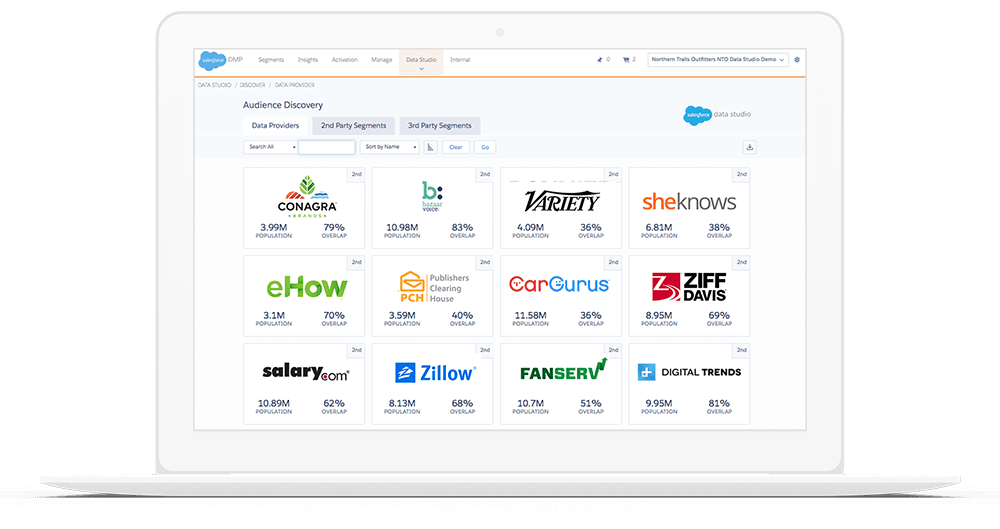
Task: Open the SheKnows provider card
Action: [x=689, y=208]
